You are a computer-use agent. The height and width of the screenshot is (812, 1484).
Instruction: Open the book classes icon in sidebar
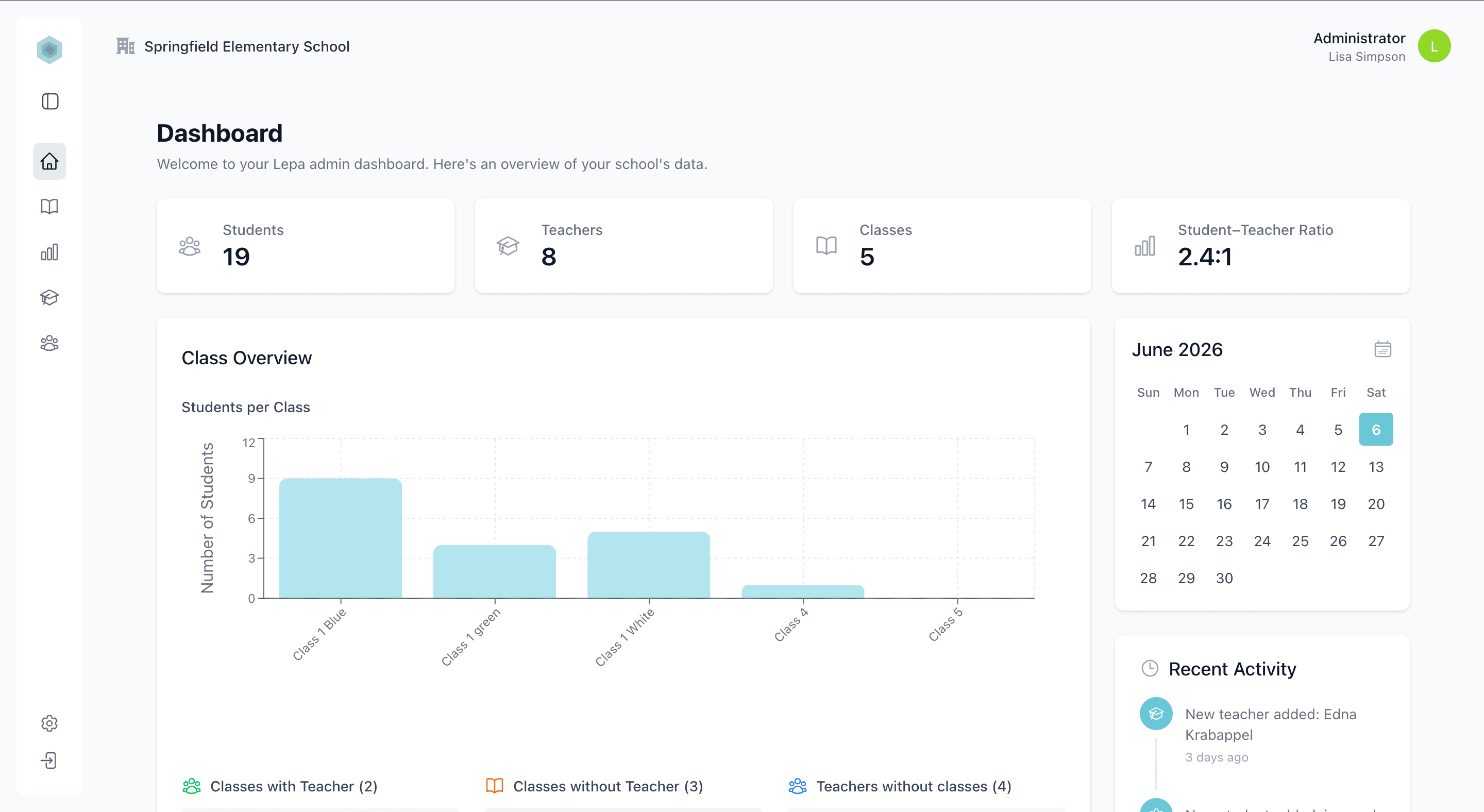click(x=49, y=206)
